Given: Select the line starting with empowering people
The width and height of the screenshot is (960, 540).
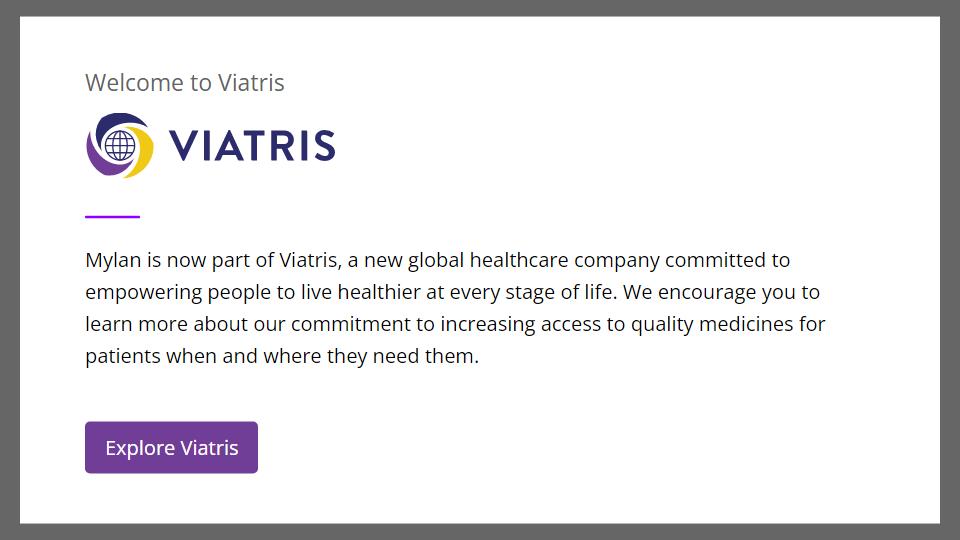Looking at the screenshot, I should [x=452, y=293].
